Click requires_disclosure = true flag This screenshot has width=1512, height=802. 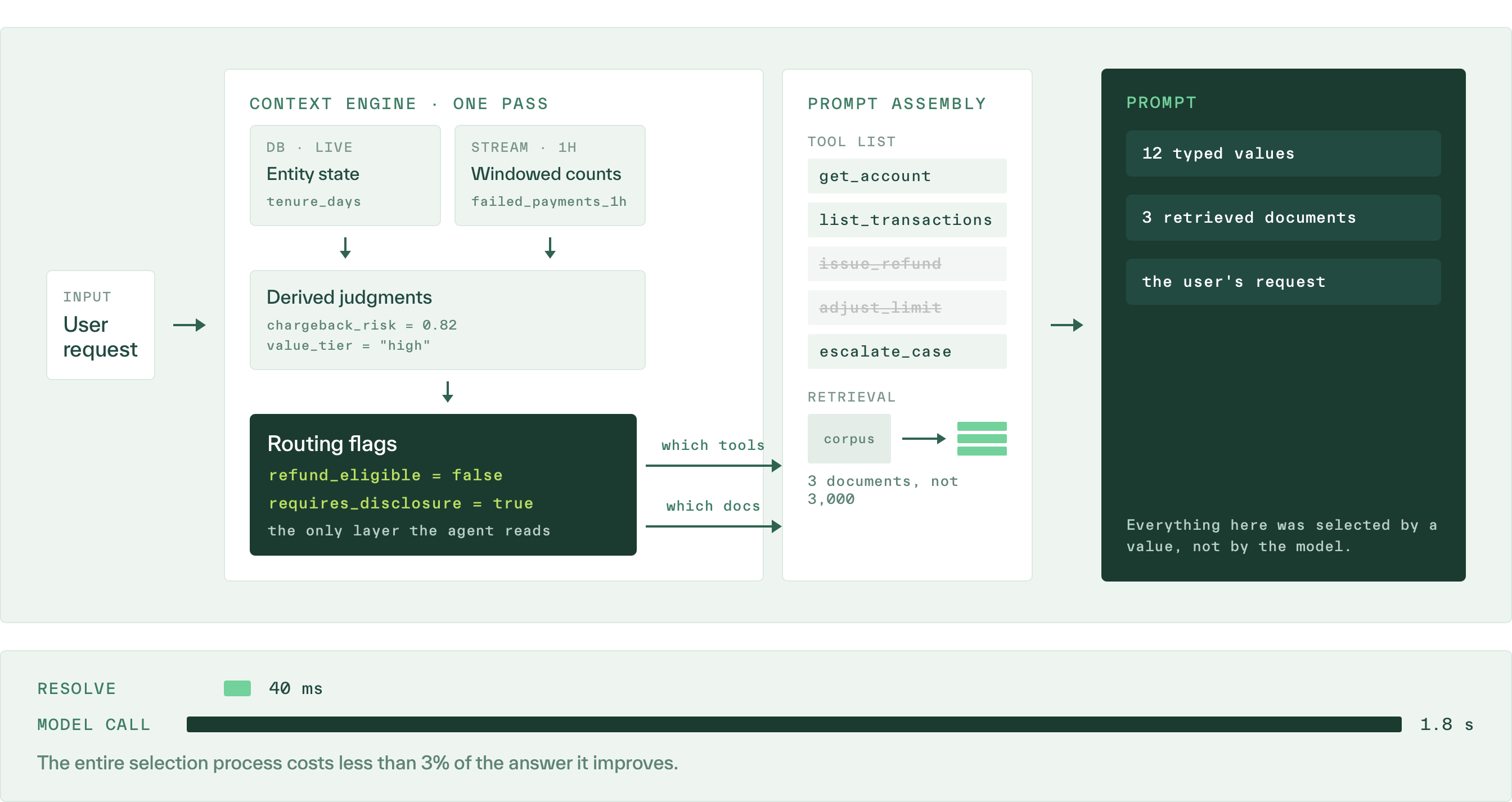(401, 503)
